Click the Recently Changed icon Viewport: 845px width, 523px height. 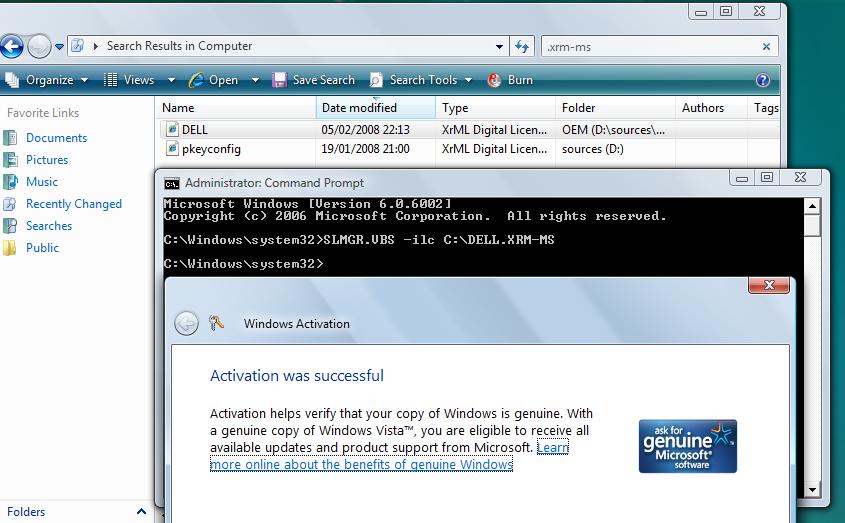point(10,204)
